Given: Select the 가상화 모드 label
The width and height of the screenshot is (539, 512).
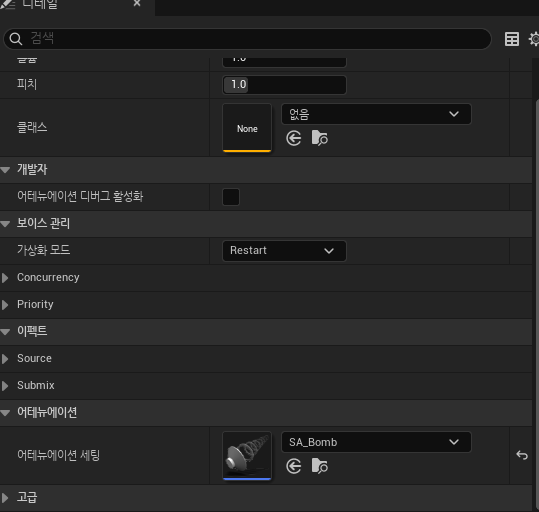Looking at the screenshot, I should (43, 250).
